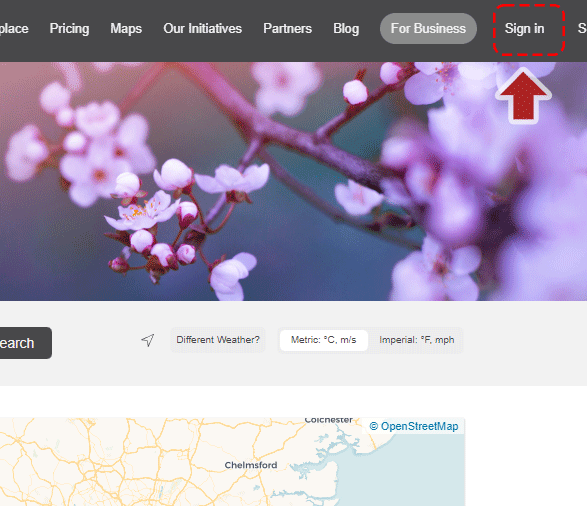Screen dimensions: 587x506
Task: Click the Different Weather? button
Action: pyautogui.click(x=218, y=340)
